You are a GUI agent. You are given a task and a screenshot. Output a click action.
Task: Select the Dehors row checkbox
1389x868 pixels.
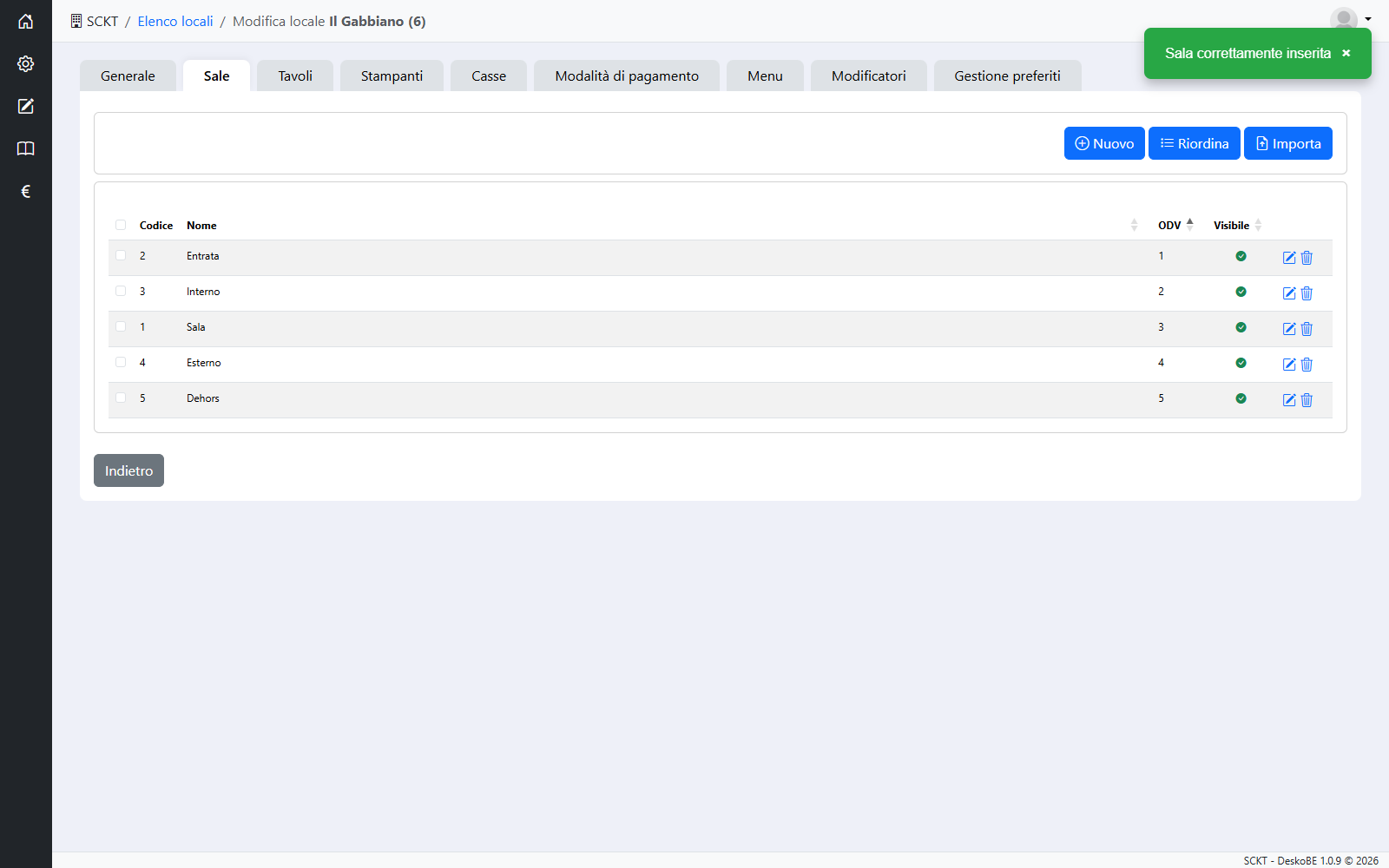tap(121, 398)
